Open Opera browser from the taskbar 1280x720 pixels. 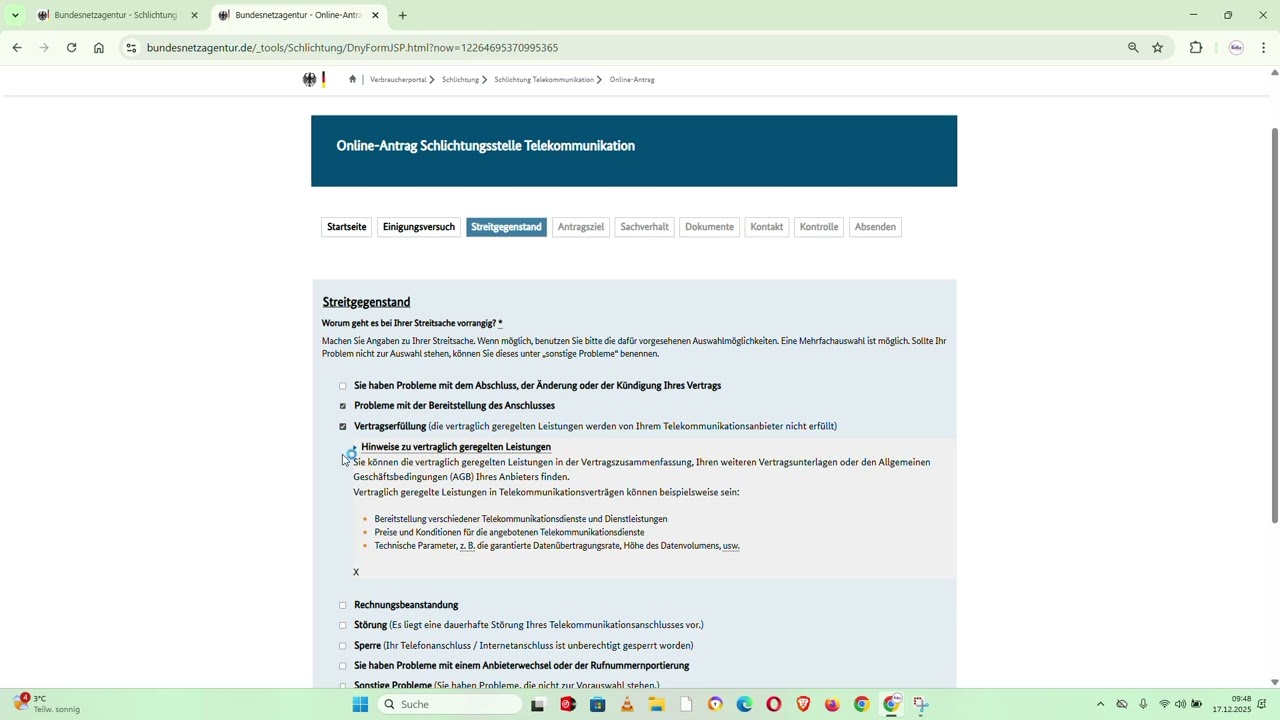point(774,705)
